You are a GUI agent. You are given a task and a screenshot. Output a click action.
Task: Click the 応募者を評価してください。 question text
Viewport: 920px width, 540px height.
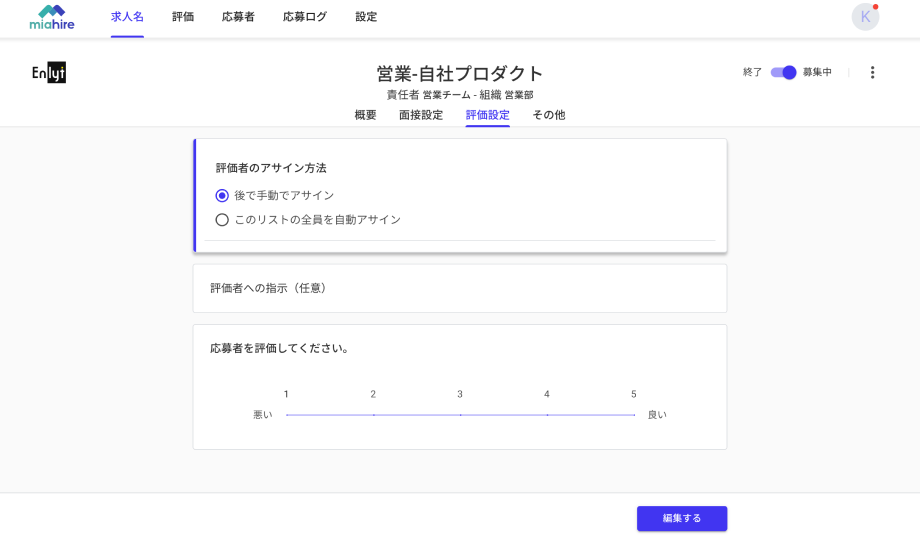(280, 349)
